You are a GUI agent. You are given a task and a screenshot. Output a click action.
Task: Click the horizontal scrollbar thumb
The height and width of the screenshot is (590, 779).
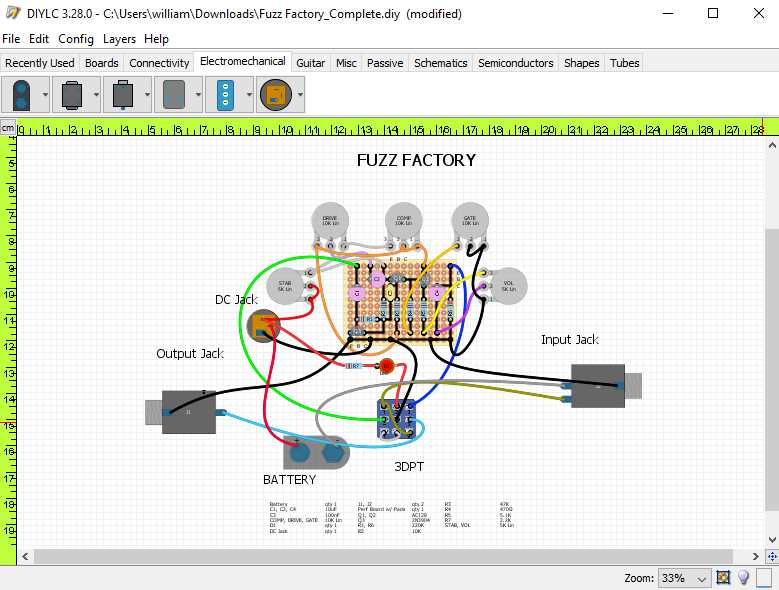[384, 556]
